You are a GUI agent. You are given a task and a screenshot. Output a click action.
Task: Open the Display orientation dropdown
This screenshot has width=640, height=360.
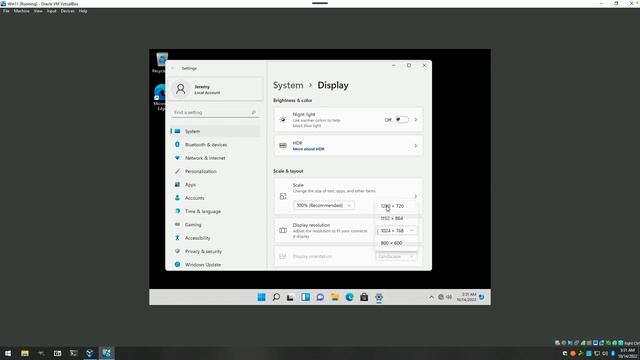coord(396,256)
